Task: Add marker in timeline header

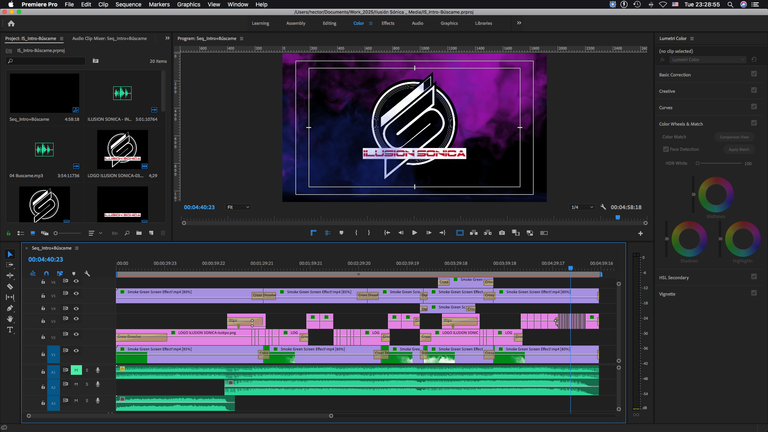Action: (73, 273)
